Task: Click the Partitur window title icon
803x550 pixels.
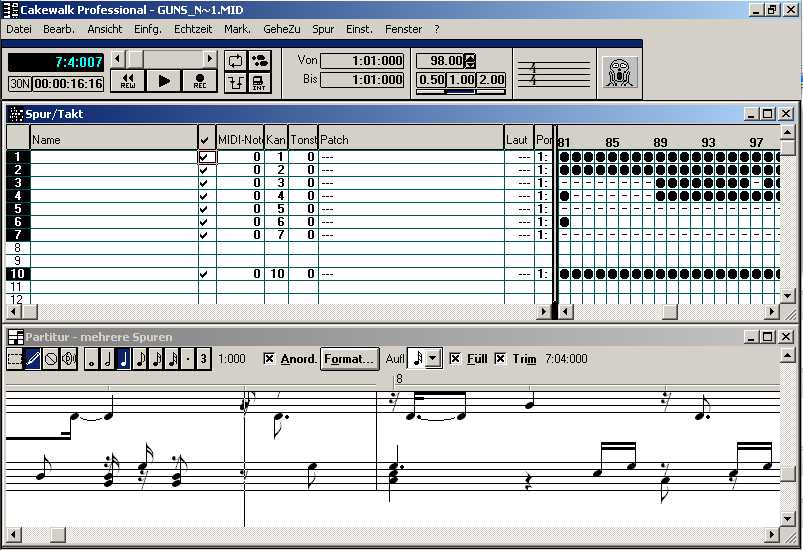Action: (16, 337)
